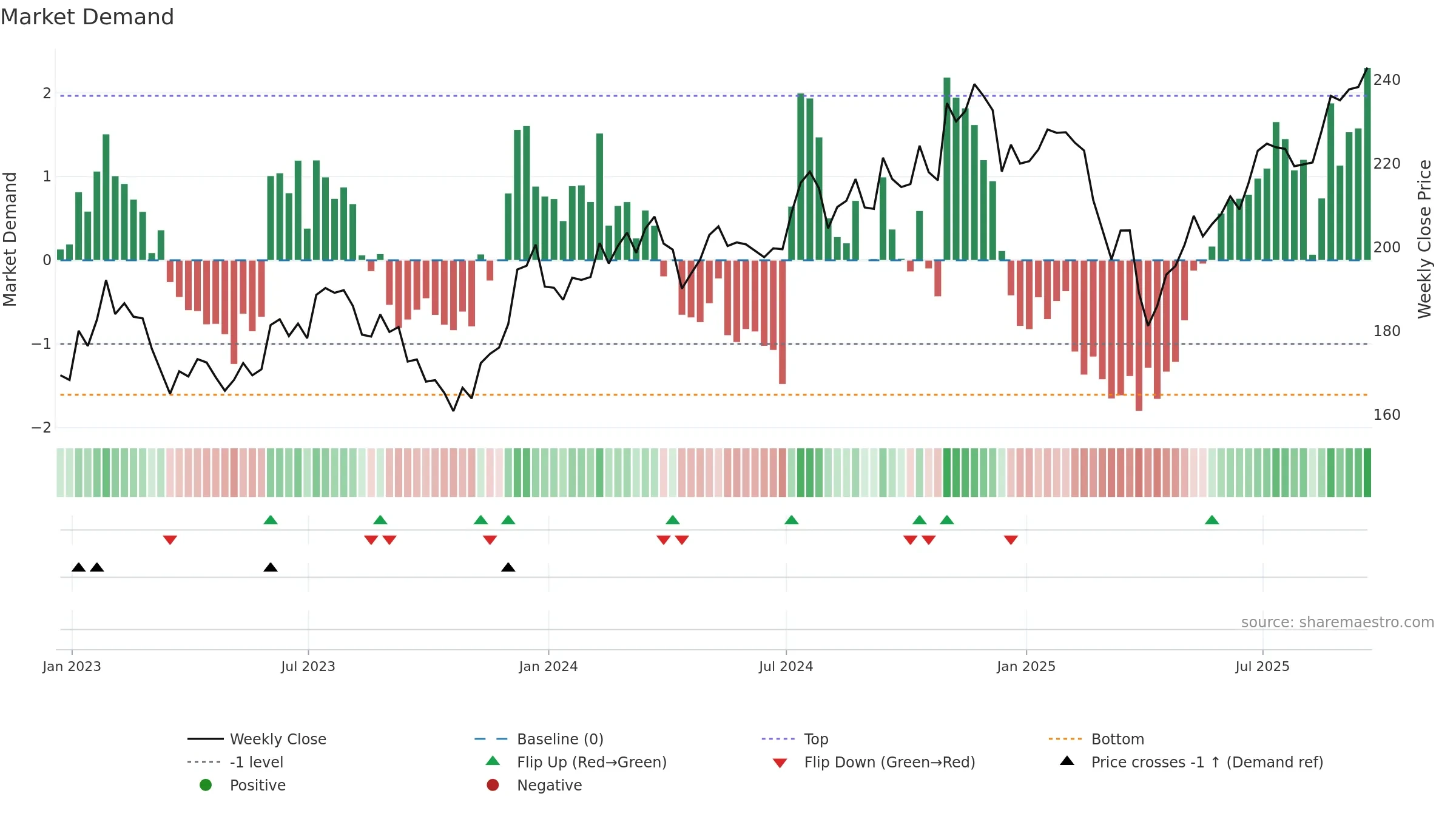Click the 160 price tick label
This screenshot has height=819, width=1456.
click(x=1387, y=415)
